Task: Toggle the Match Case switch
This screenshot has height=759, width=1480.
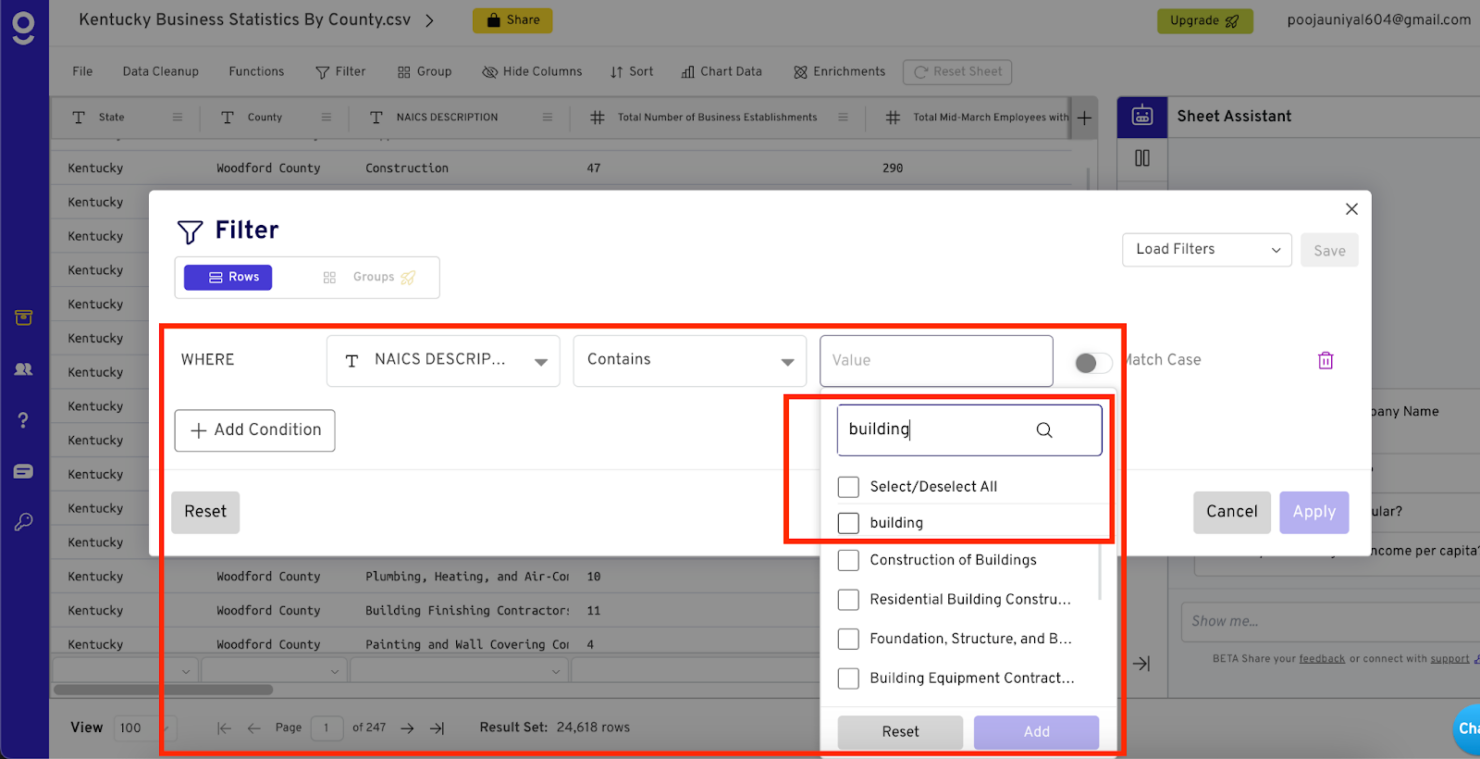Action: click(x=1093, y=362)
